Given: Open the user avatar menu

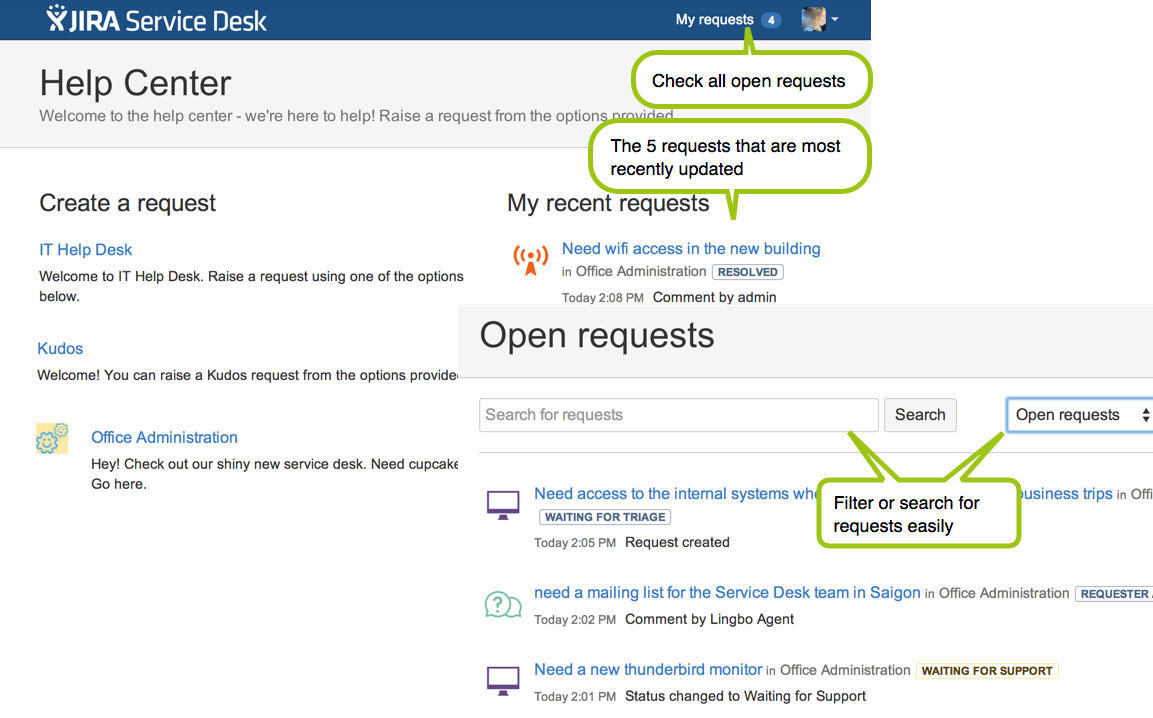Looking at the screenshot, I should (819, 19).
